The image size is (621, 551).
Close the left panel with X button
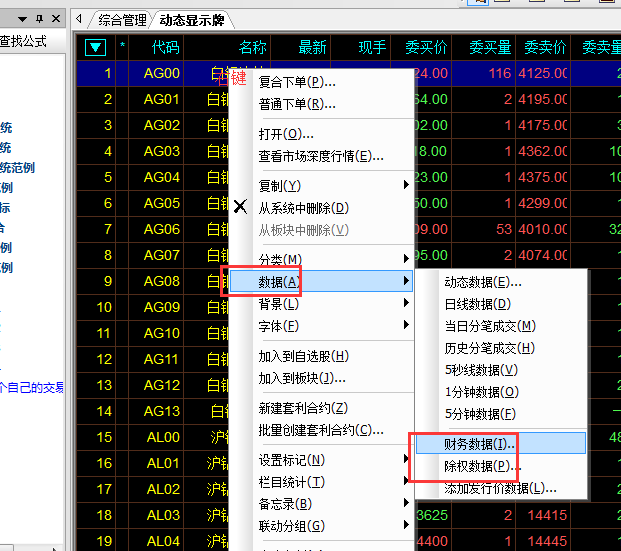click(x=54, y=19)
